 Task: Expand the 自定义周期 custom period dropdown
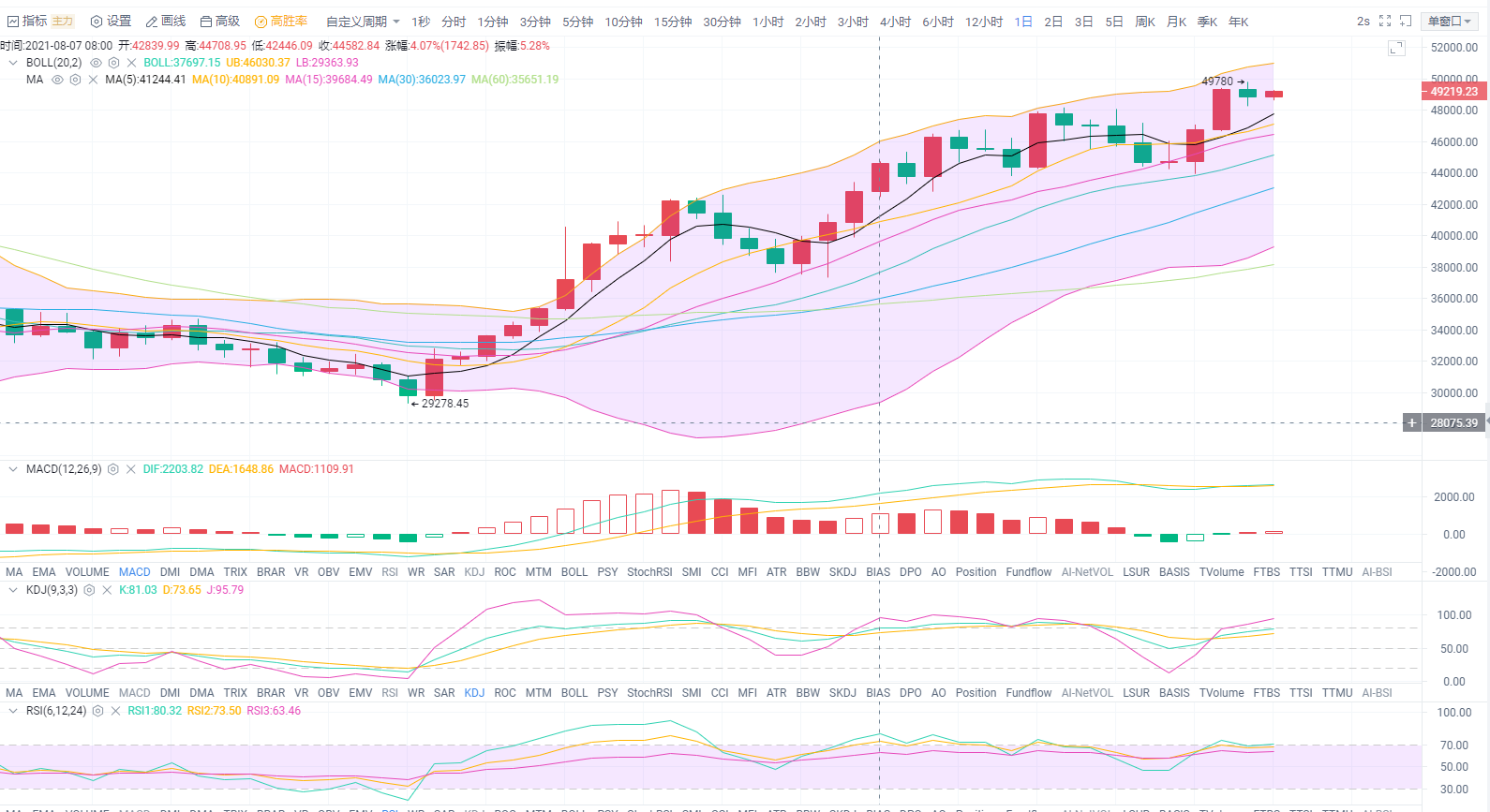point(363,22)
